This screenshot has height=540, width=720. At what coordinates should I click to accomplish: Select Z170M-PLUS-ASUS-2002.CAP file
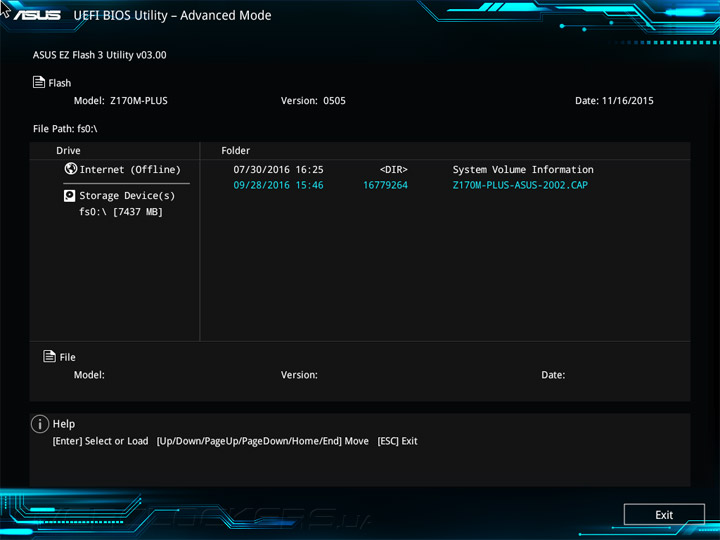pyautogui.click(x=520, y=185)
